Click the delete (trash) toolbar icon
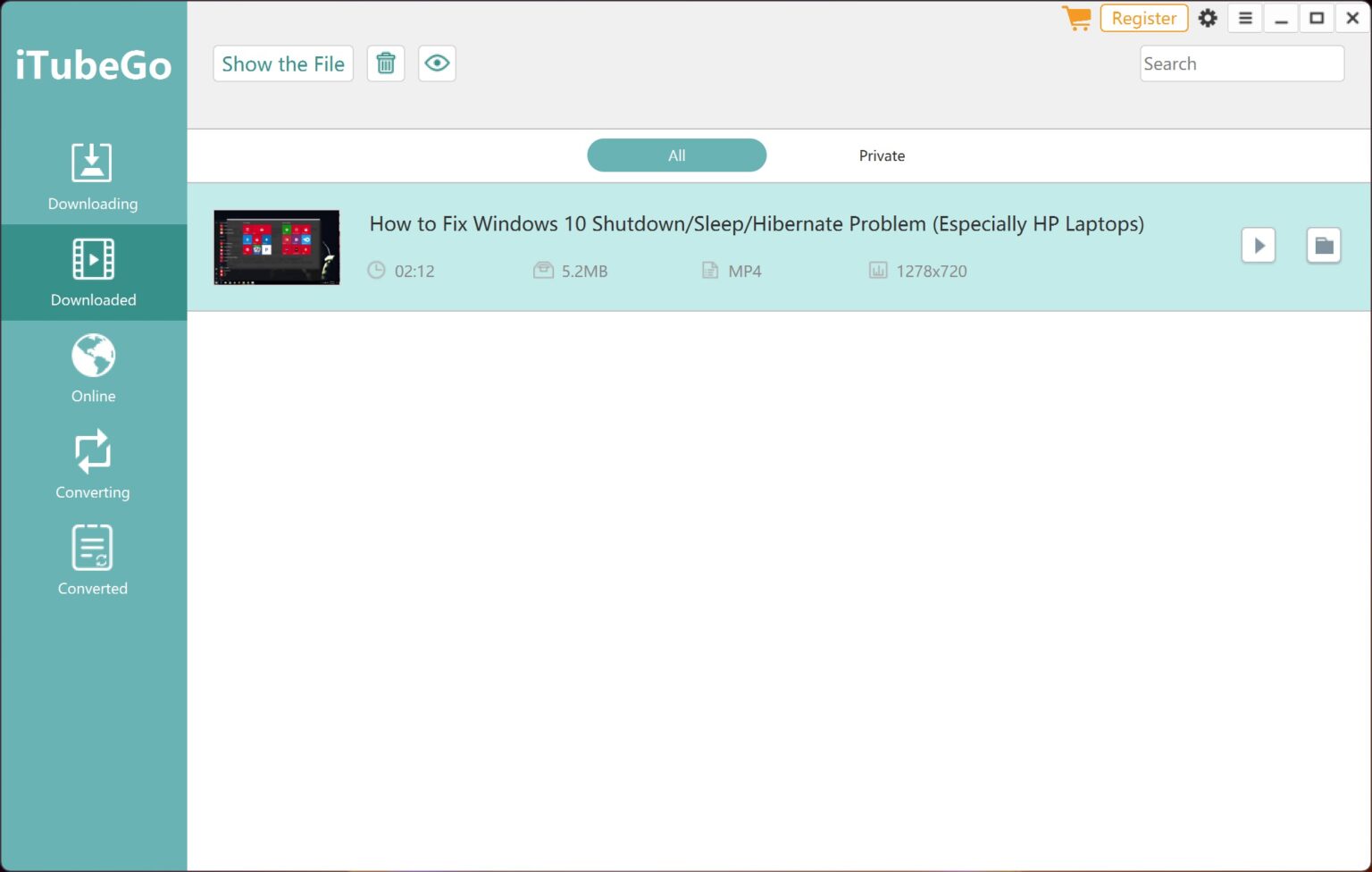 click(x=386, y=63)
